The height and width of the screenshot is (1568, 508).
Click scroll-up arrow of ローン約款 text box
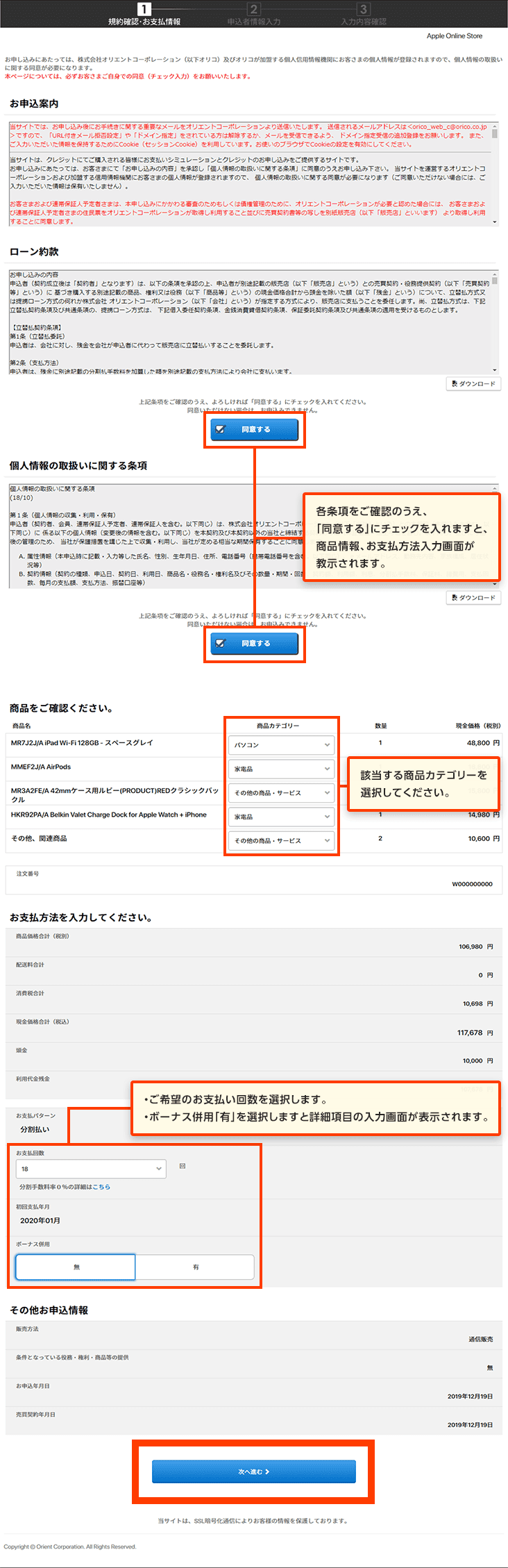point(495,274)
